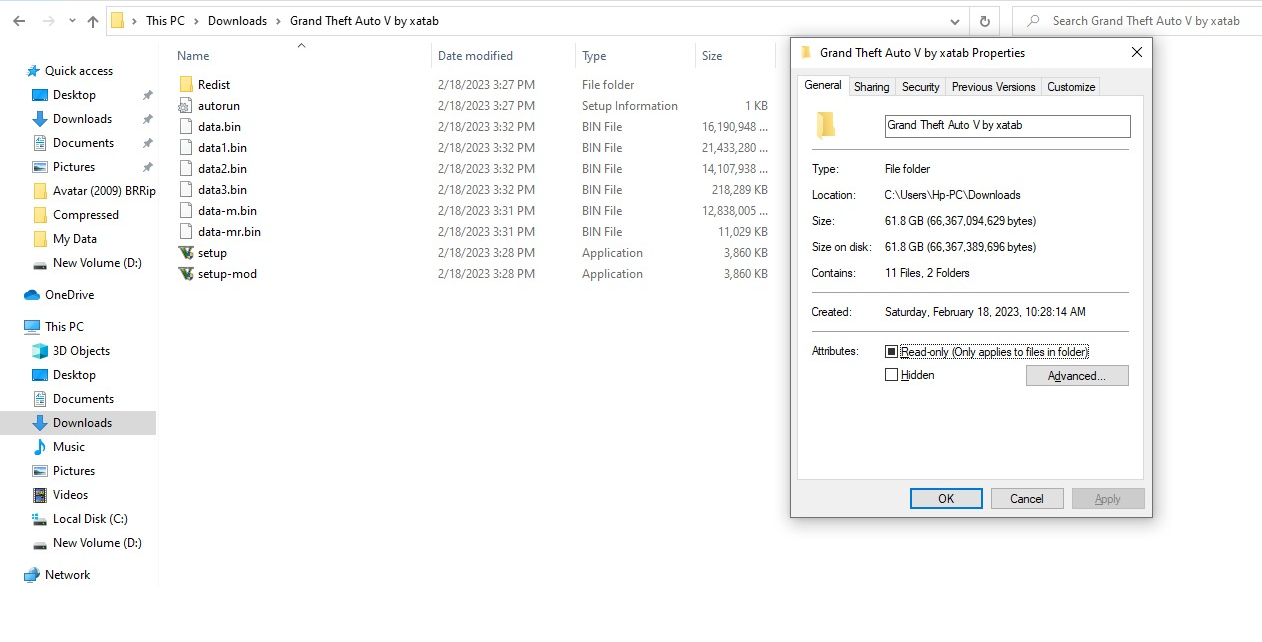Click the pinned Downloads icon under Quick access

tap(40, 119)
